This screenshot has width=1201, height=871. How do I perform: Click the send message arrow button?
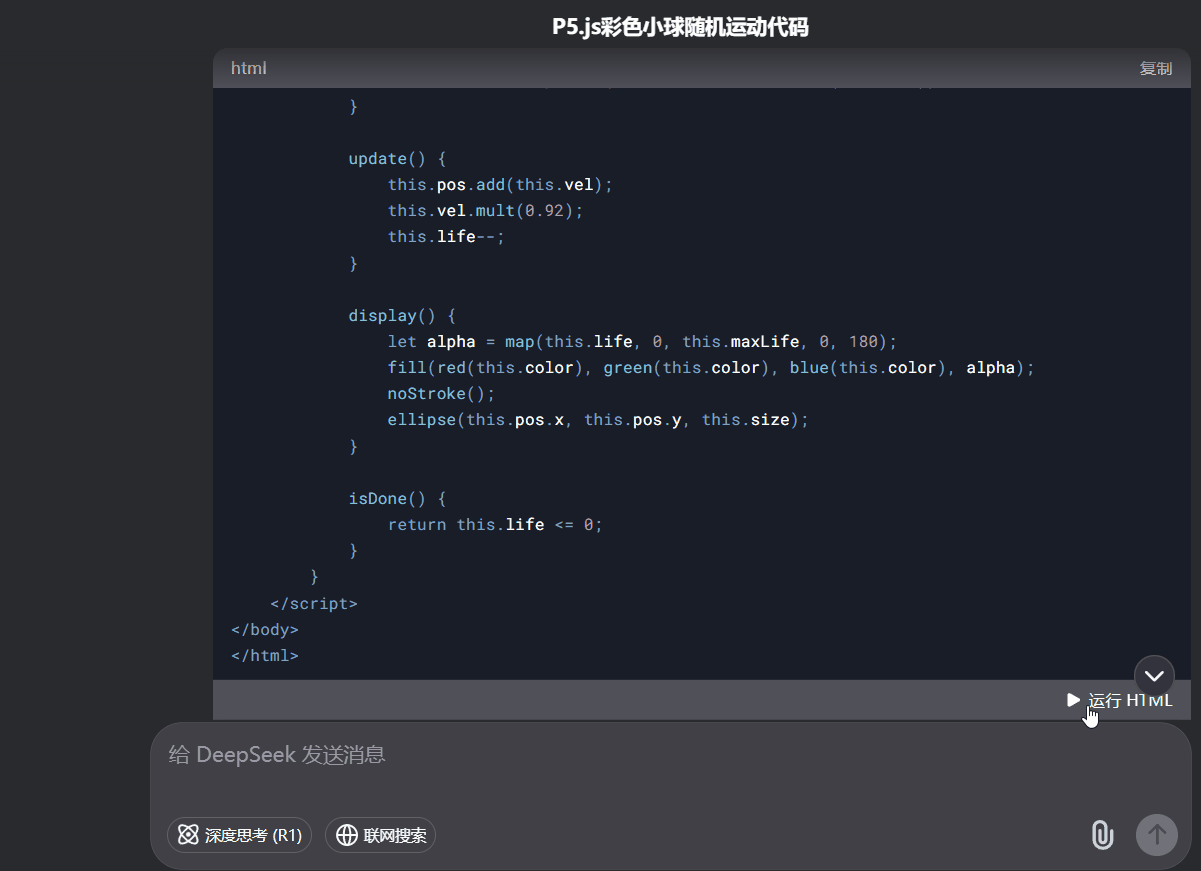pos(1157,834)
